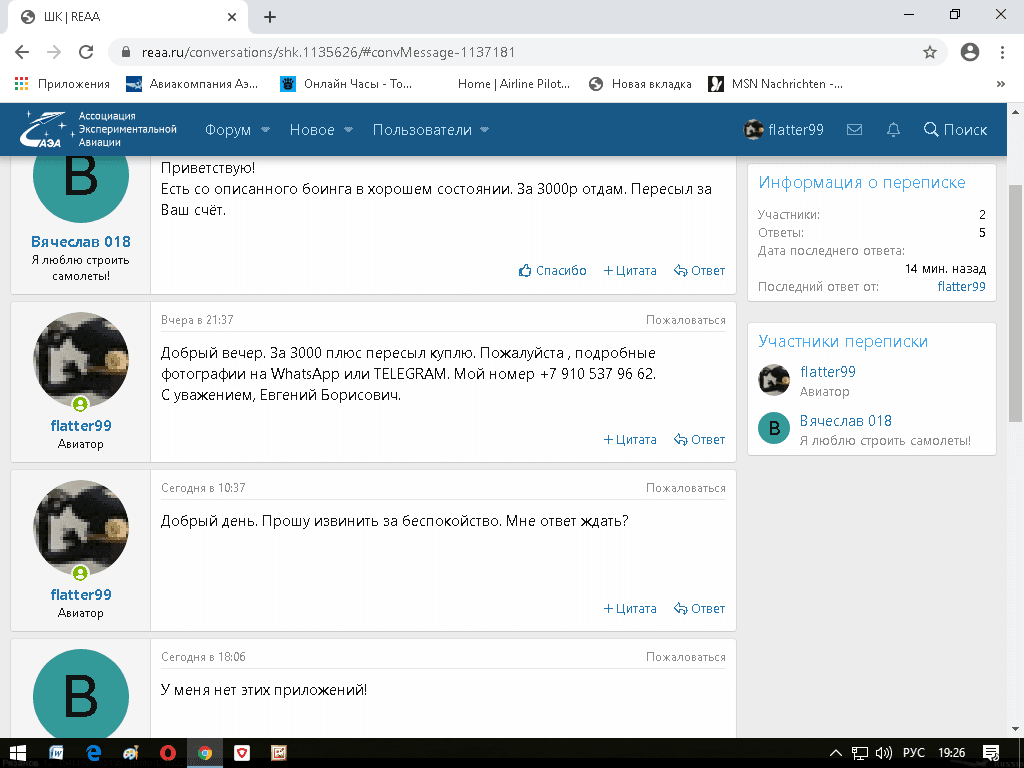This screenshot has height=768, width=1024.
Task: Launch Opera from the Windows taskbar
Action: click(167, 752)
